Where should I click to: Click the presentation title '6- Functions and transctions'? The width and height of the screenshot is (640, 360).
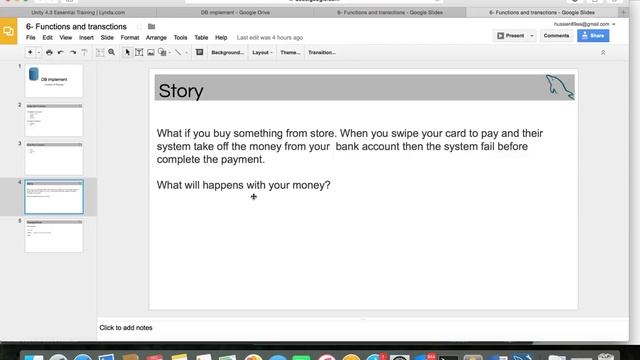[x=76, y=27]
